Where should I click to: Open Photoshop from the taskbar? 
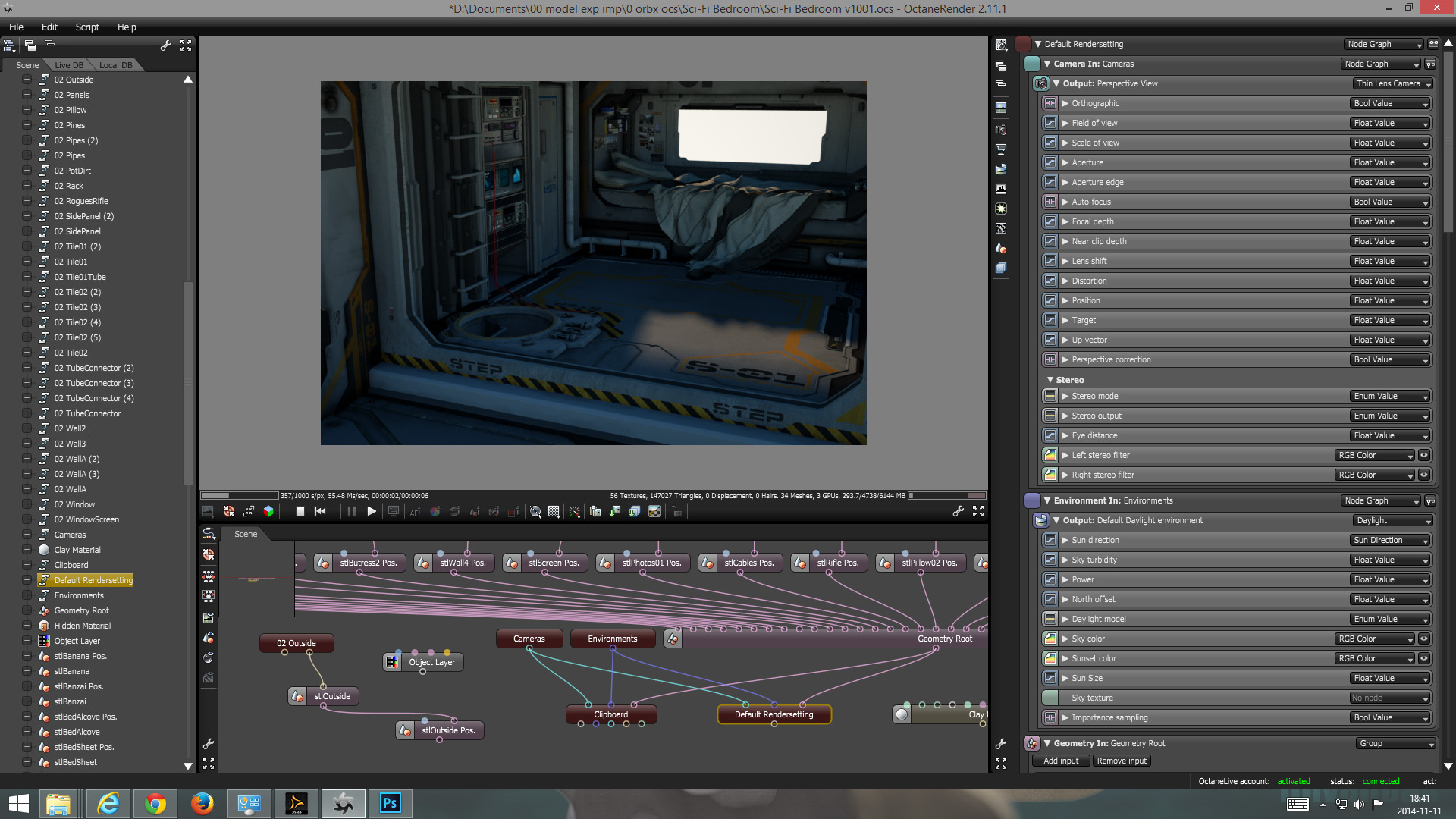pos(390,803)
